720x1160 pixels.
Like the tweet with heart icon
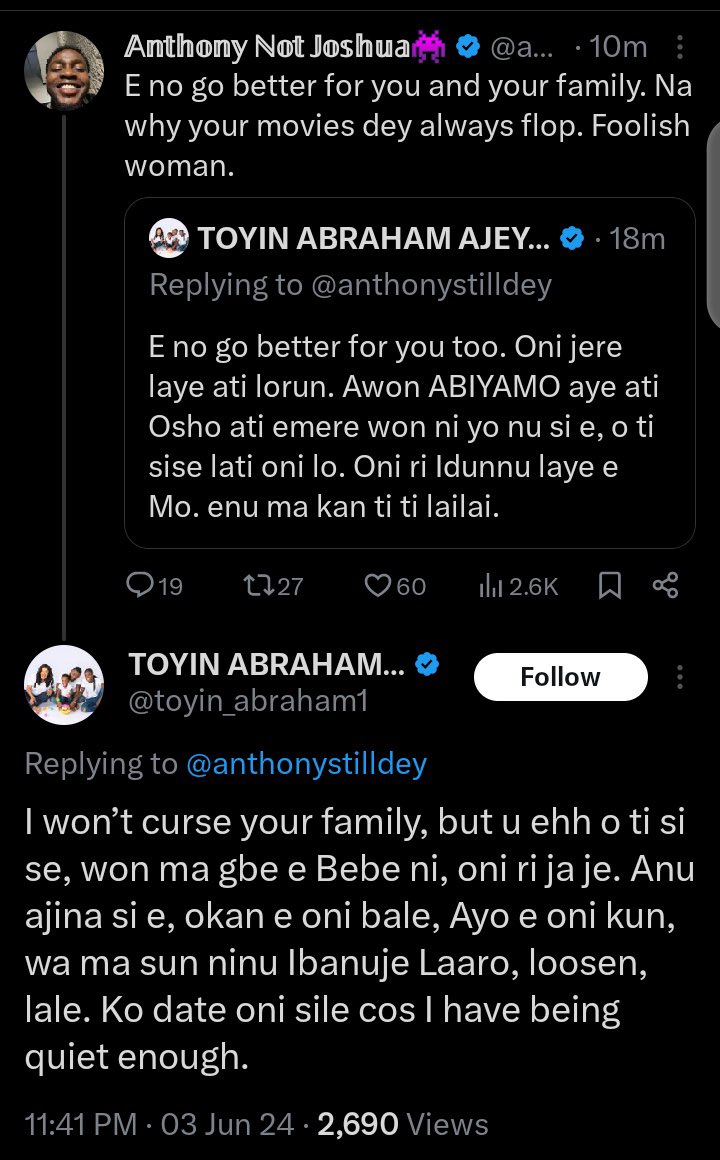pos(377,586)
